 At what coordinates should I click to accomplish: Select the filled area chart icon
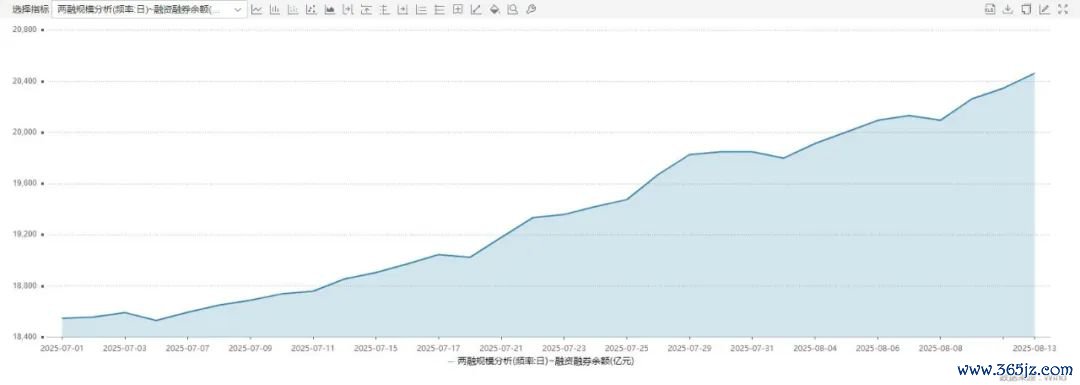click(329, 10)
